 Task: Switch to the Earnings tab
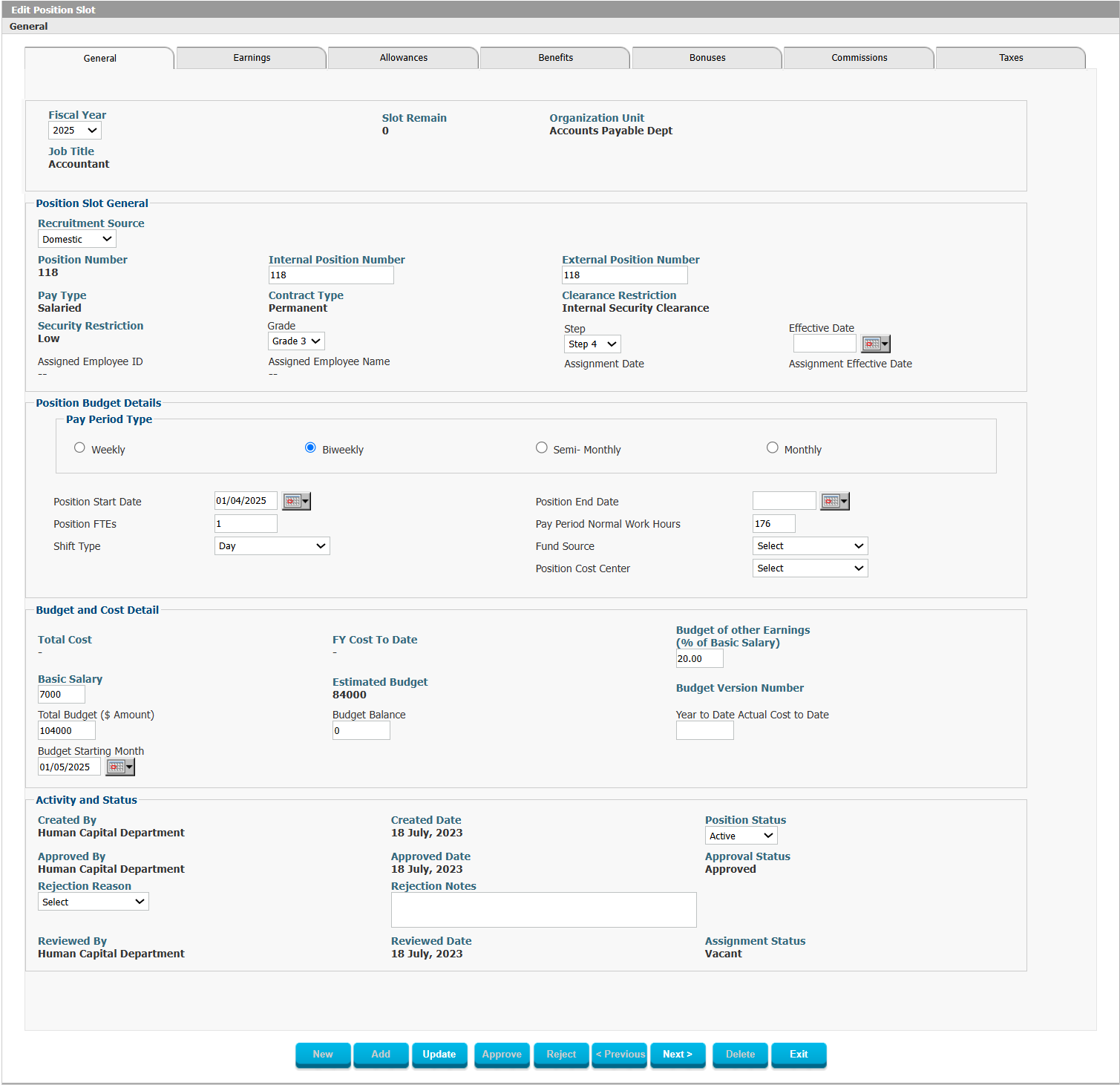click(x=251, y=57)
